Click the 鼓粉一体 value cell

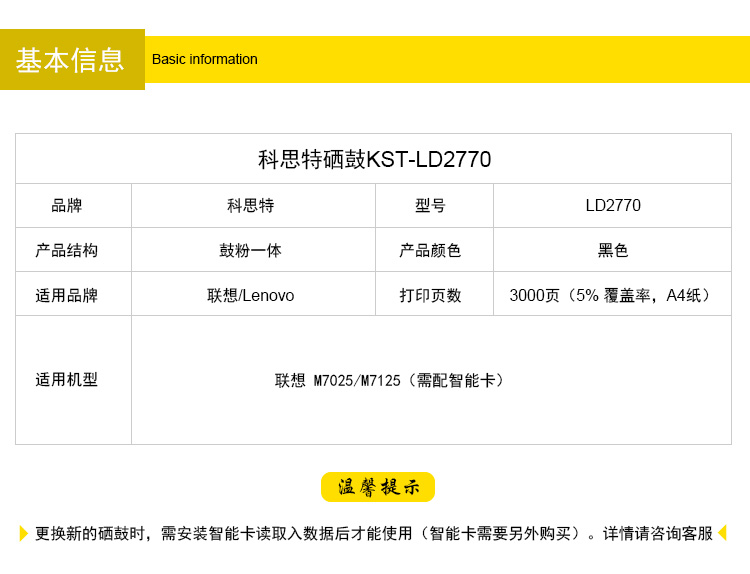click(x=250, y=250)
